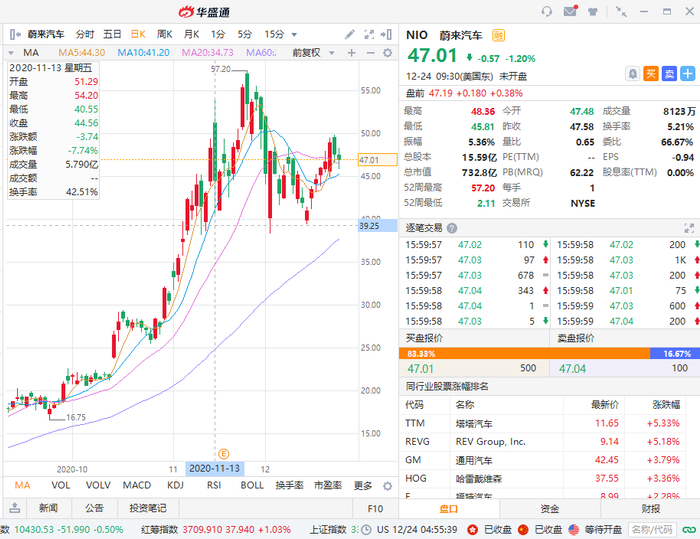Open F10 company info
The width and height of the screenshot is (700, 539).
(x=375, y=509)
